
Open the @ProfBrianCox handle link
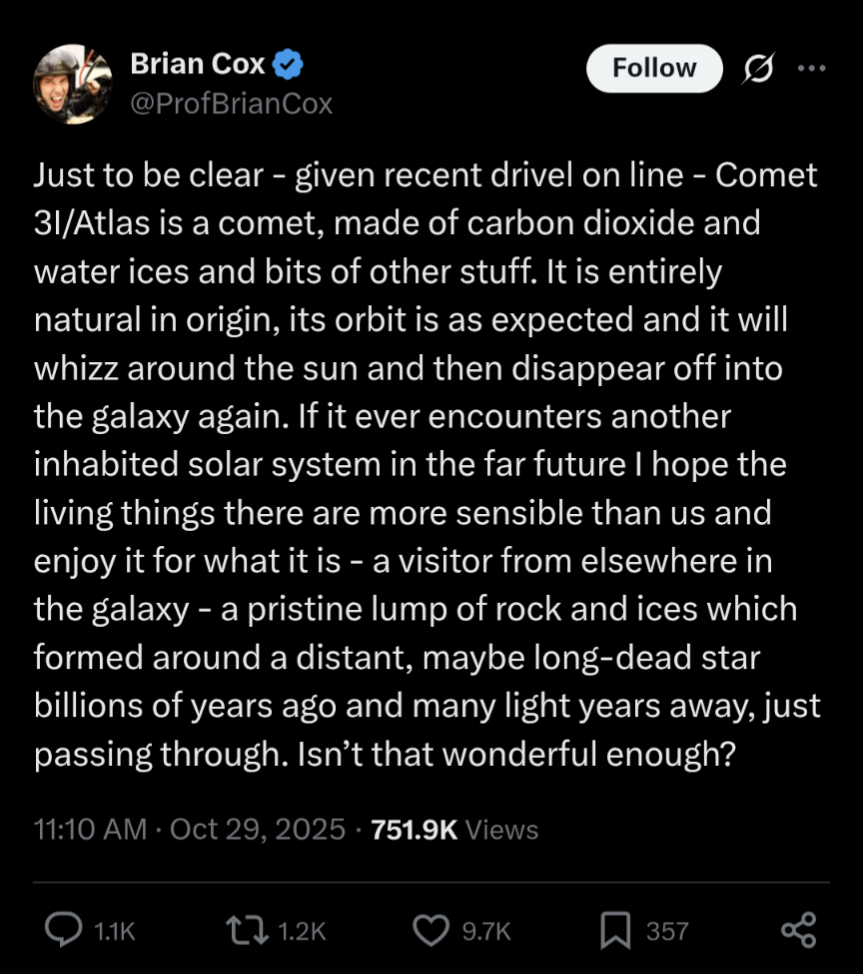point(232,103)
